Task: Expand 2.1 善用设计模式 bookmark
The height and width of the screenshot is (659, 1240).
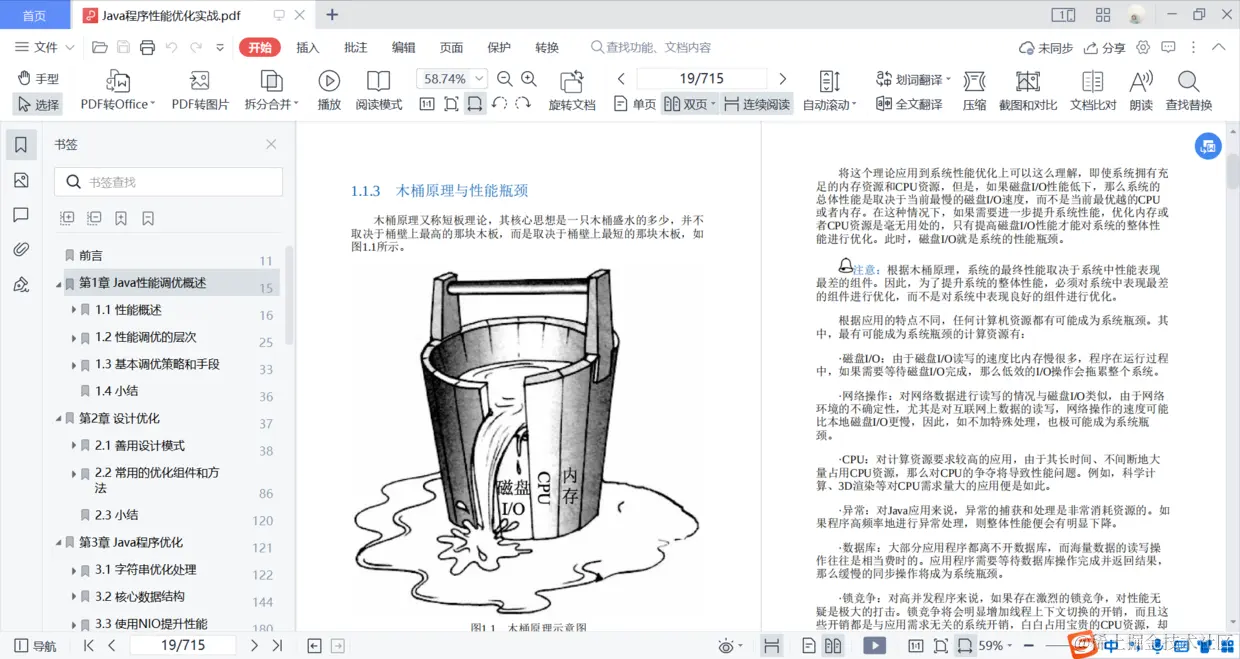Action: [74, 446]
